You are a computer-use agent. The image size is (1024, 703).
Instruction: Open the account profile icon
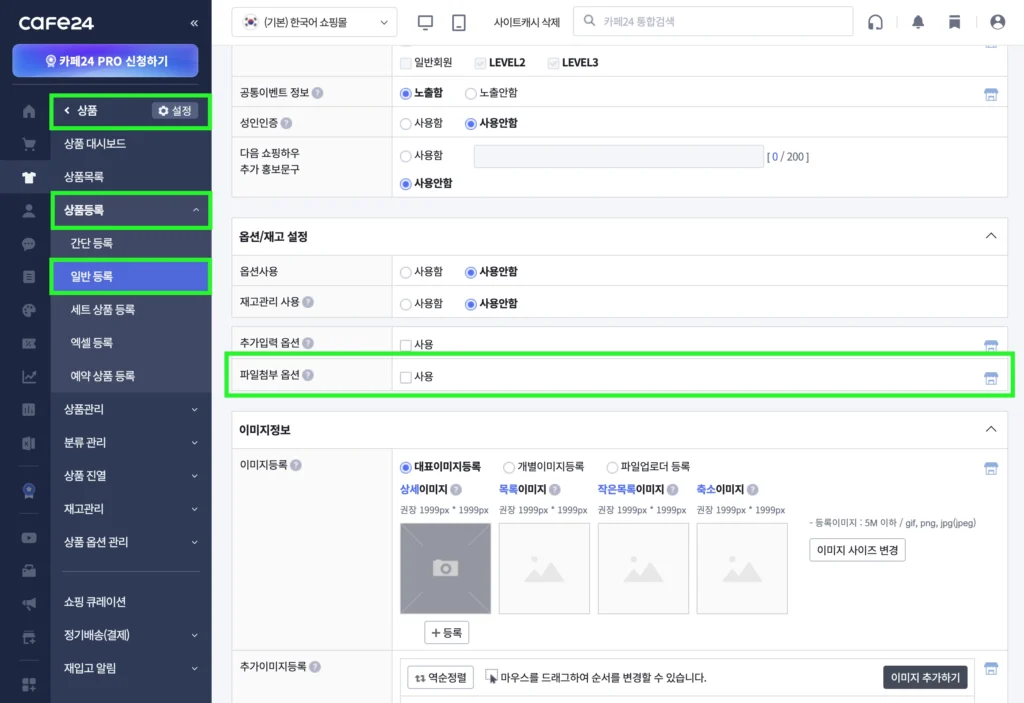[996, 21]
